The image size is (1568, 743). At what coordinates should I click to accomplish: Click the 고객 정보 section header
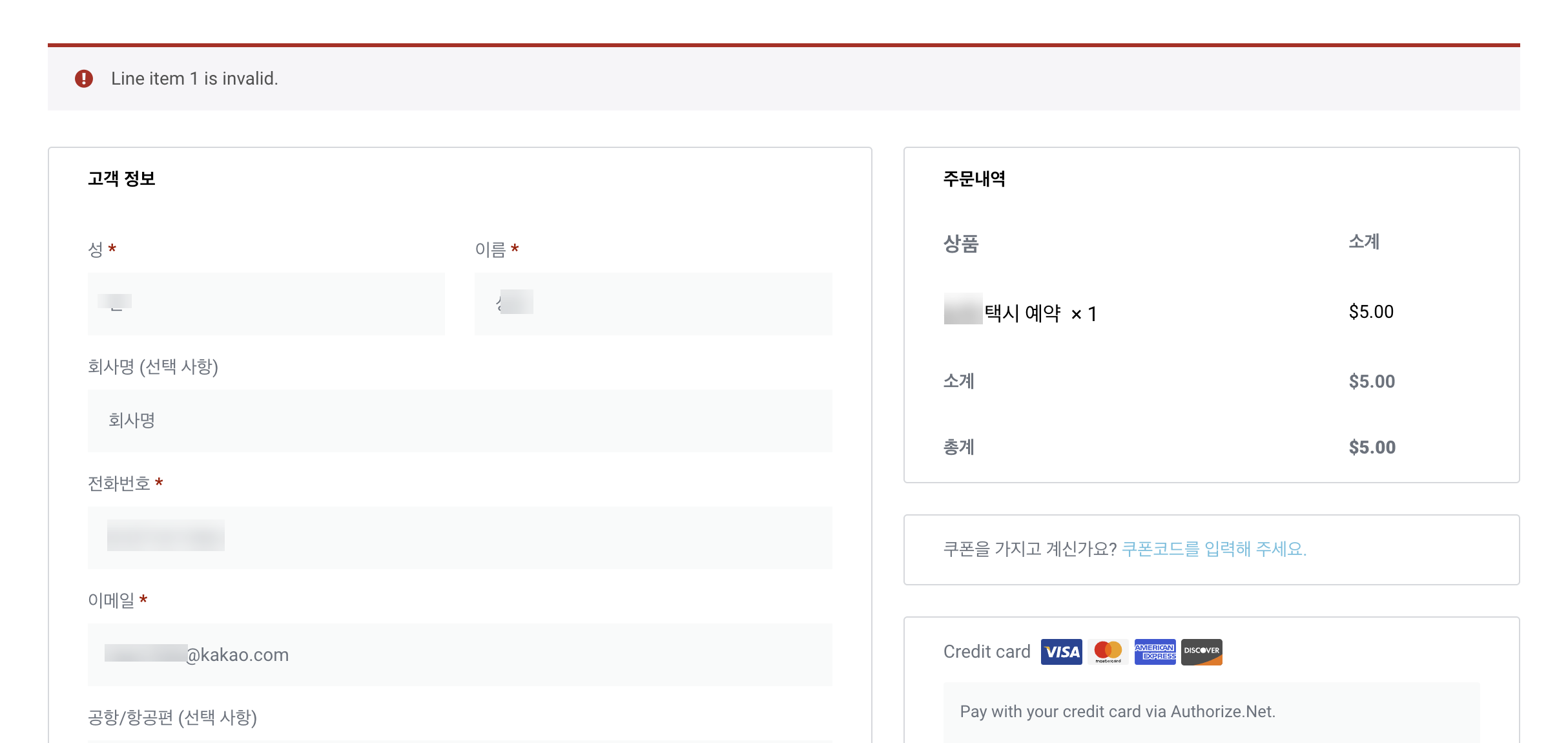(121, 179)
